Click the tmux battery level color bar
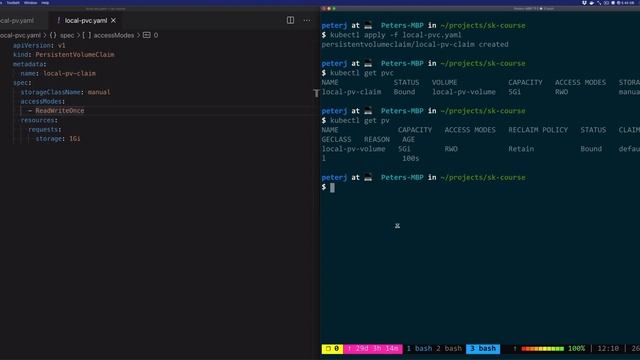 click(542, 349)
